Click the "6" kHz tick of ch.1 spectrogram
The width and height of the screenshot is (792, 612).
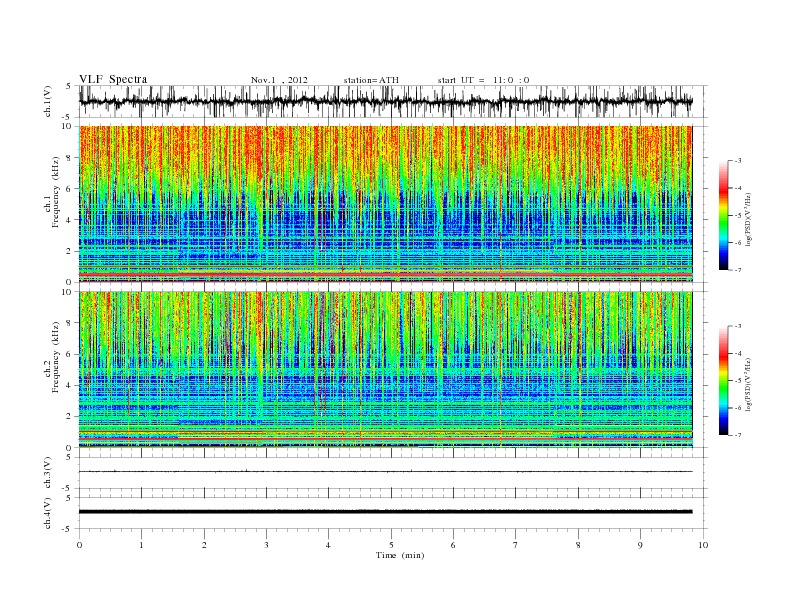[69, 189]
